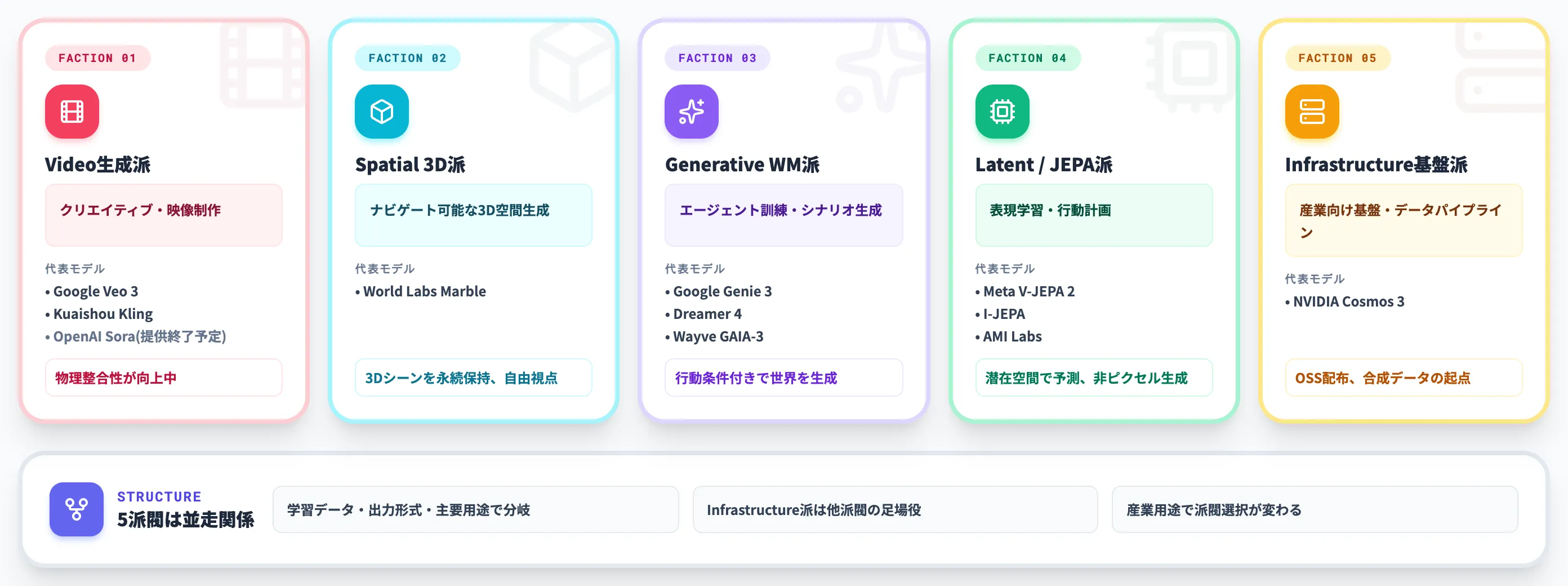Select the FACTION 02 badge
This screenshot has height=586, width=1568.
click(x=407, y=58)
